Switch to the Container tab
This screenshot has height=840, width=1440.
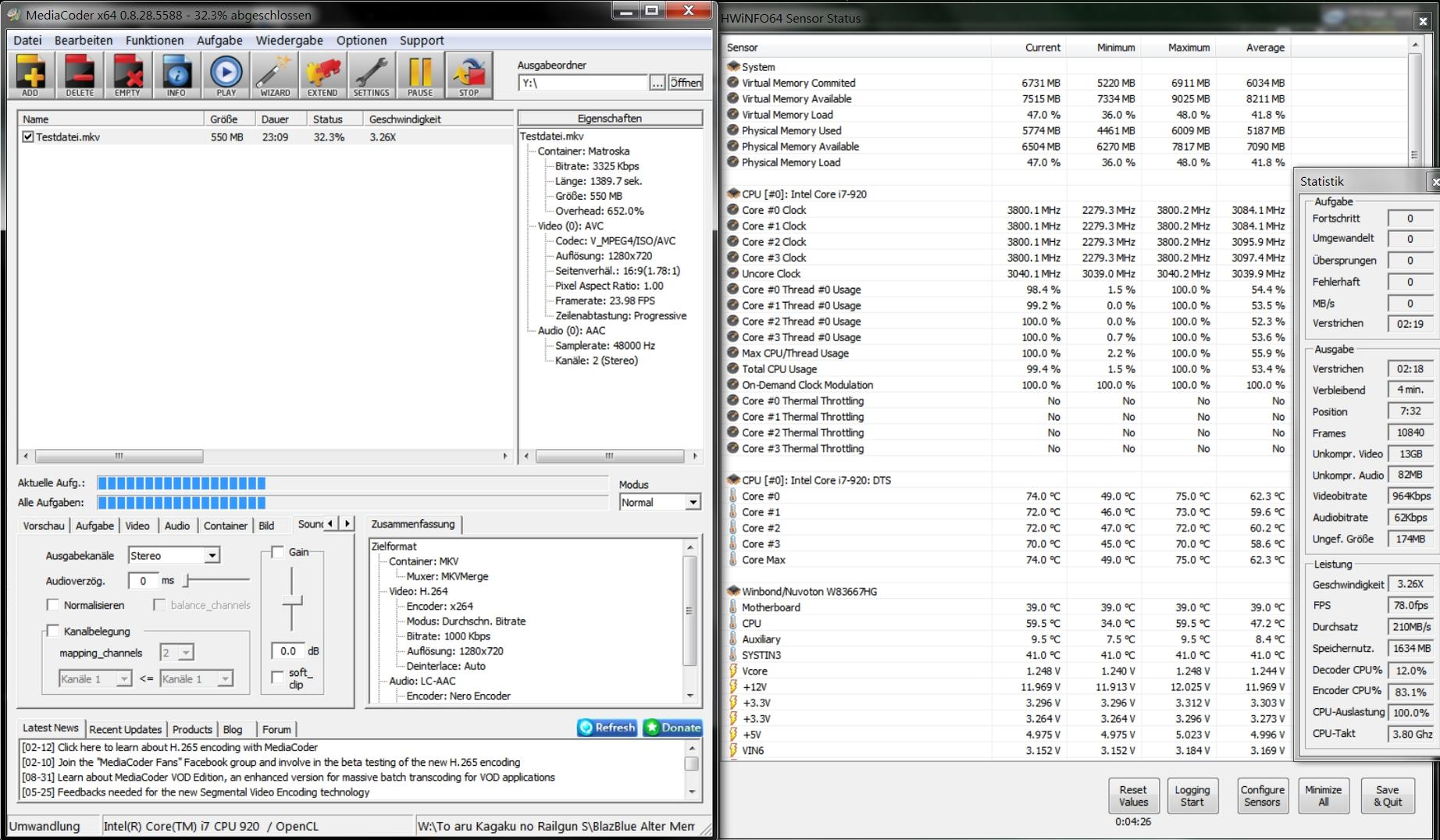226,525
